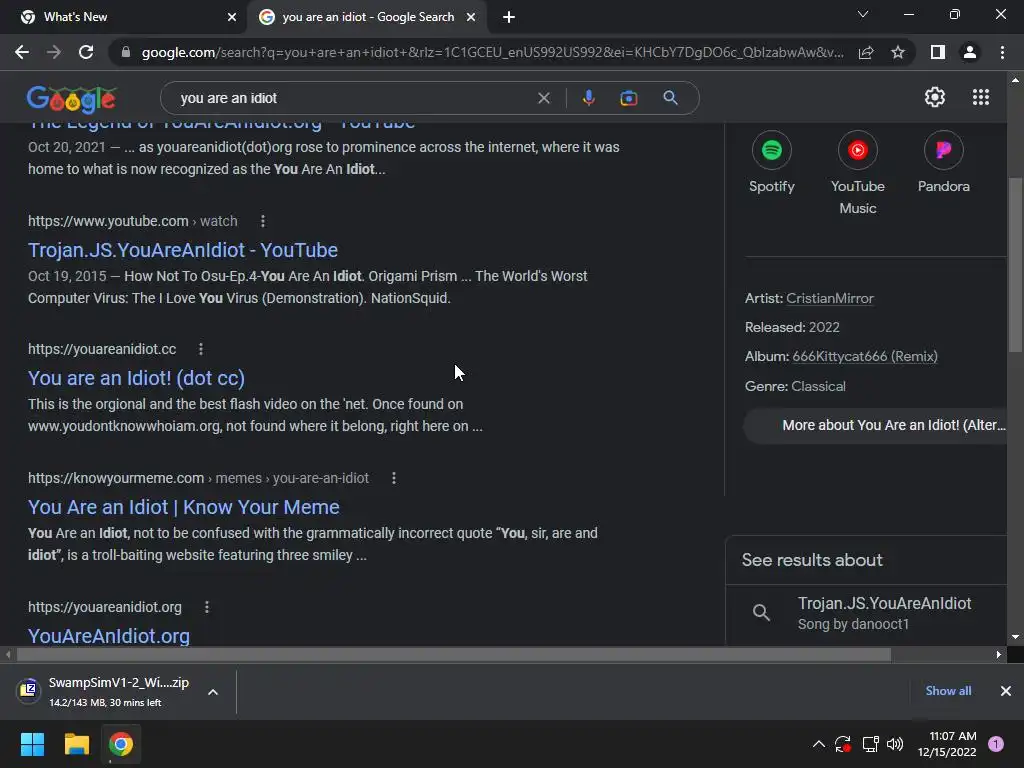The image size is (1024, 768).
Task: Close the downloads bar
Action: point(1006,691)
